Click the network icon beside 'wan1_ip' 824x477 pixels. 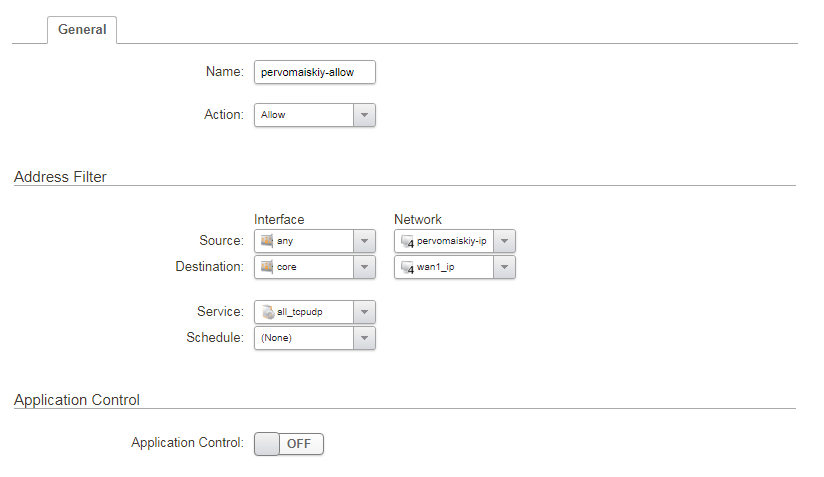pyautogui.click(x=407, y=268)
